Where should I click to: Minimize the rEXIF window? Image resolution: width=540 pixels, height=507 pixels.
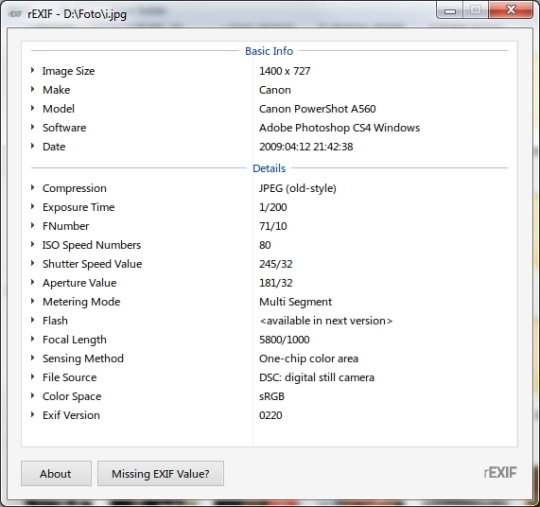(450, 10)
